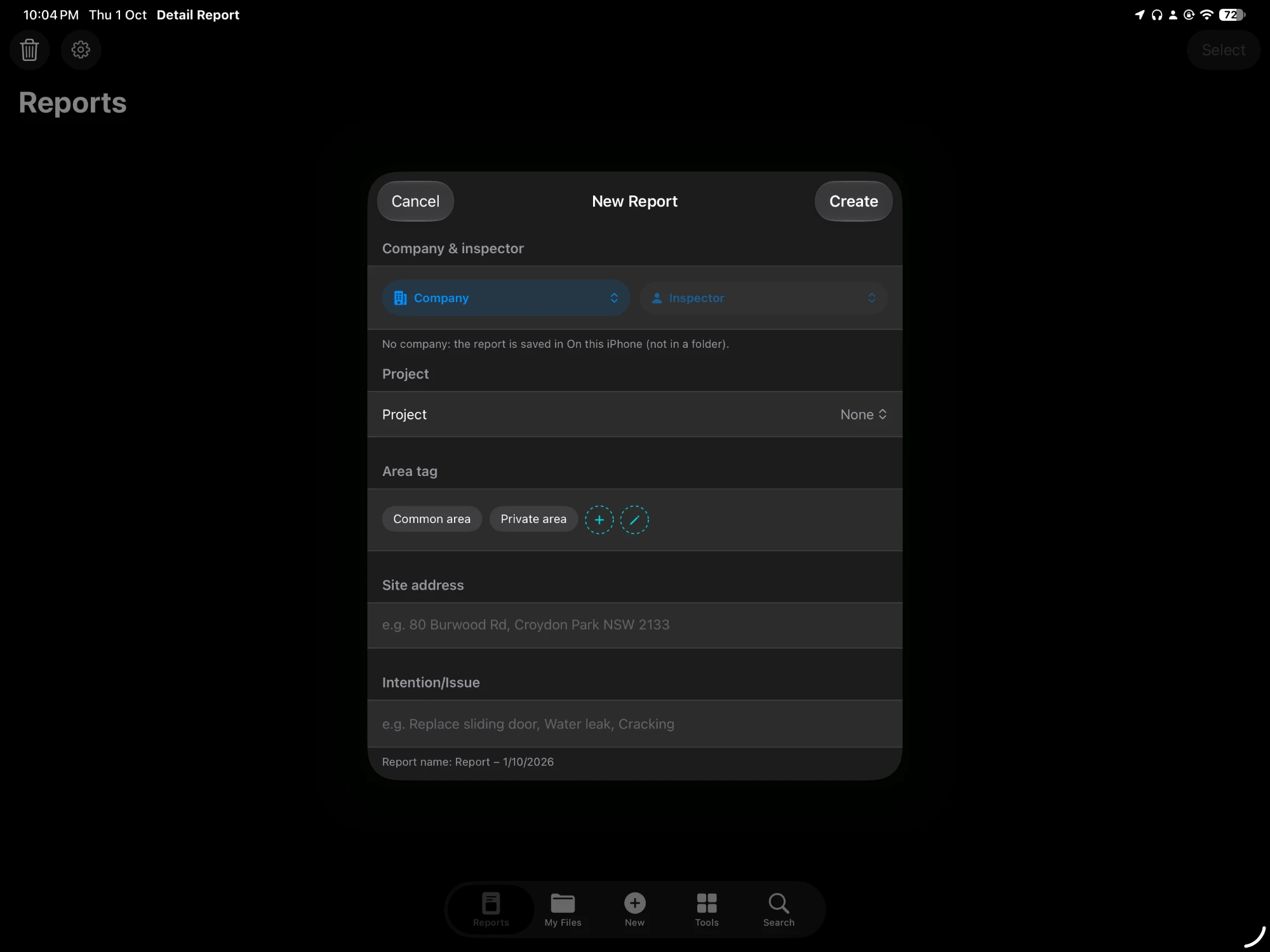Open Inspector dropdown

point(763,298)
